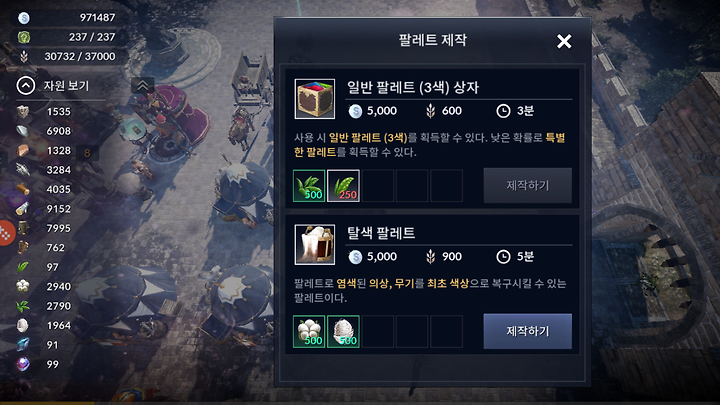Click the 탈색 팔레트 item icon
720x405 pixels.
(x=315, y=245)
